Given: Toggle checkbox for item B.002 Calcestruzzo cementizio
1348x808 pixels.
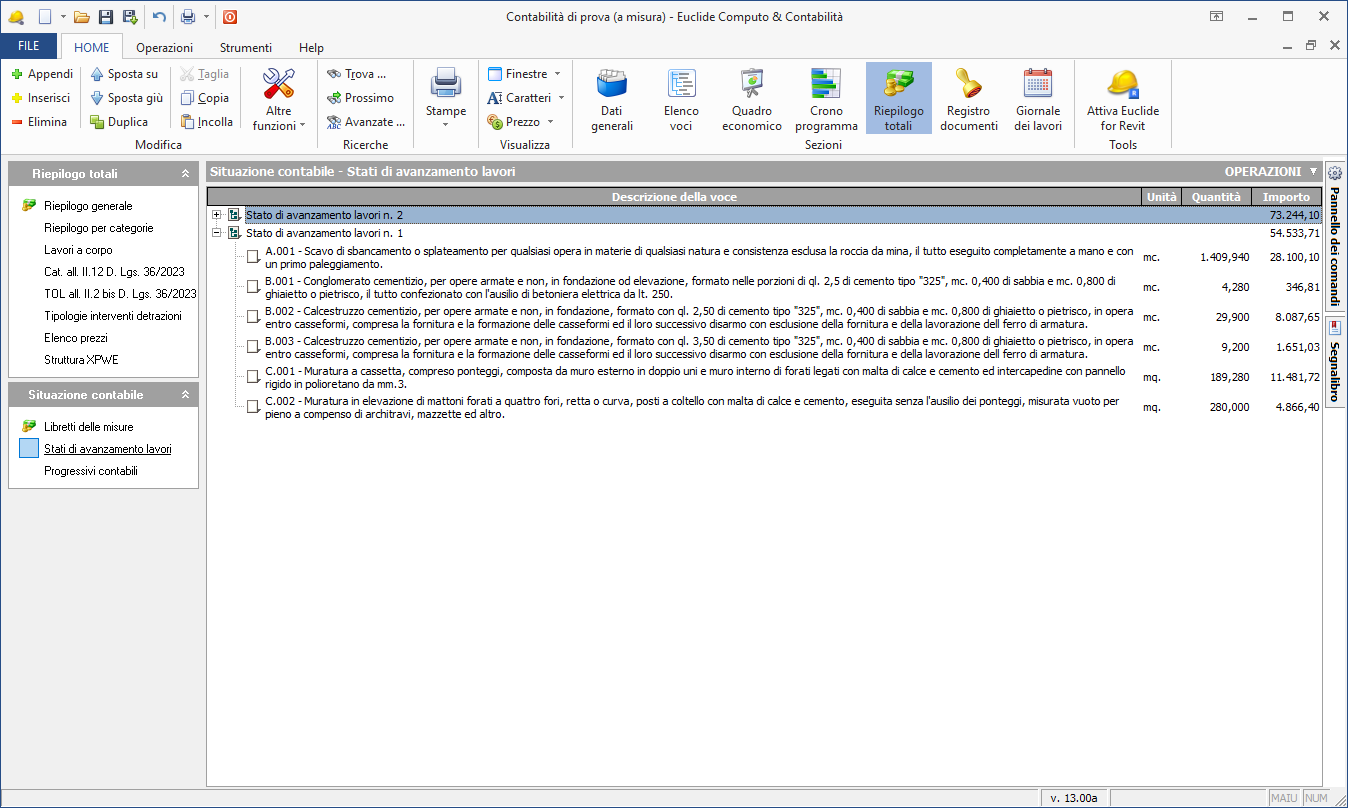Looking at the screenshot, I should [253, 318].
